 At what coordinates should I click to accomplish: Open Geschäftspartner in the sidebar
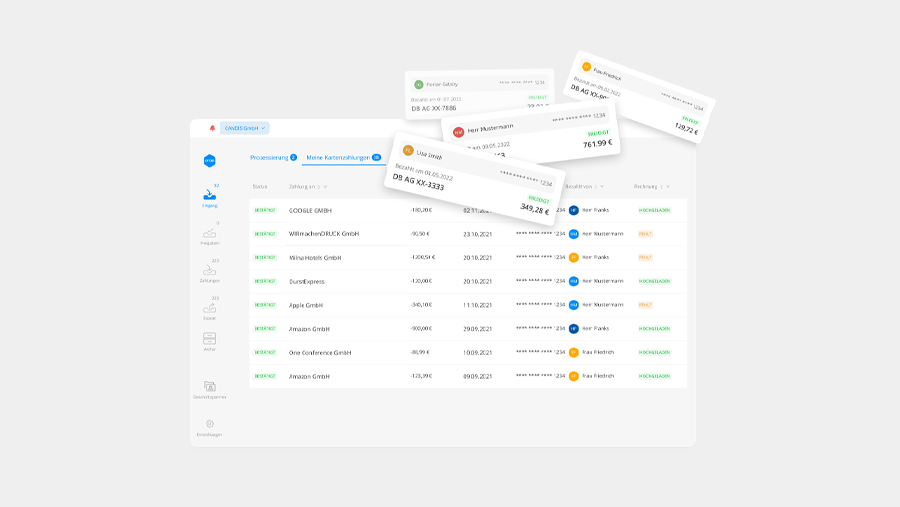click(x=209, y=388)
